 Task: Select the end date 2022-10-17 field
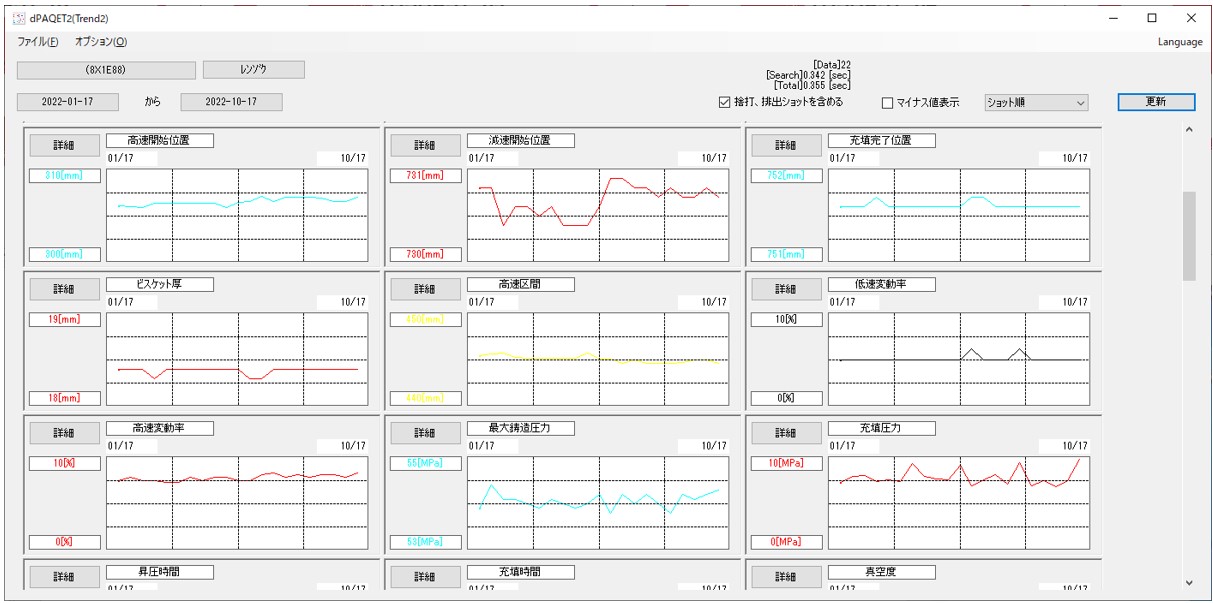tap(231, 102)
